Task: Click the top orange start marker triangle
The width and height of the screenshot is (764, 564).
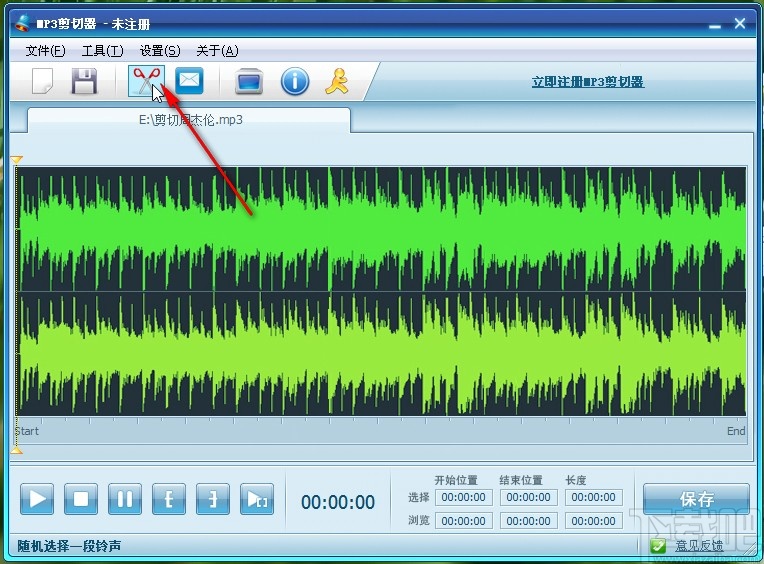Action: coord(17,160)
